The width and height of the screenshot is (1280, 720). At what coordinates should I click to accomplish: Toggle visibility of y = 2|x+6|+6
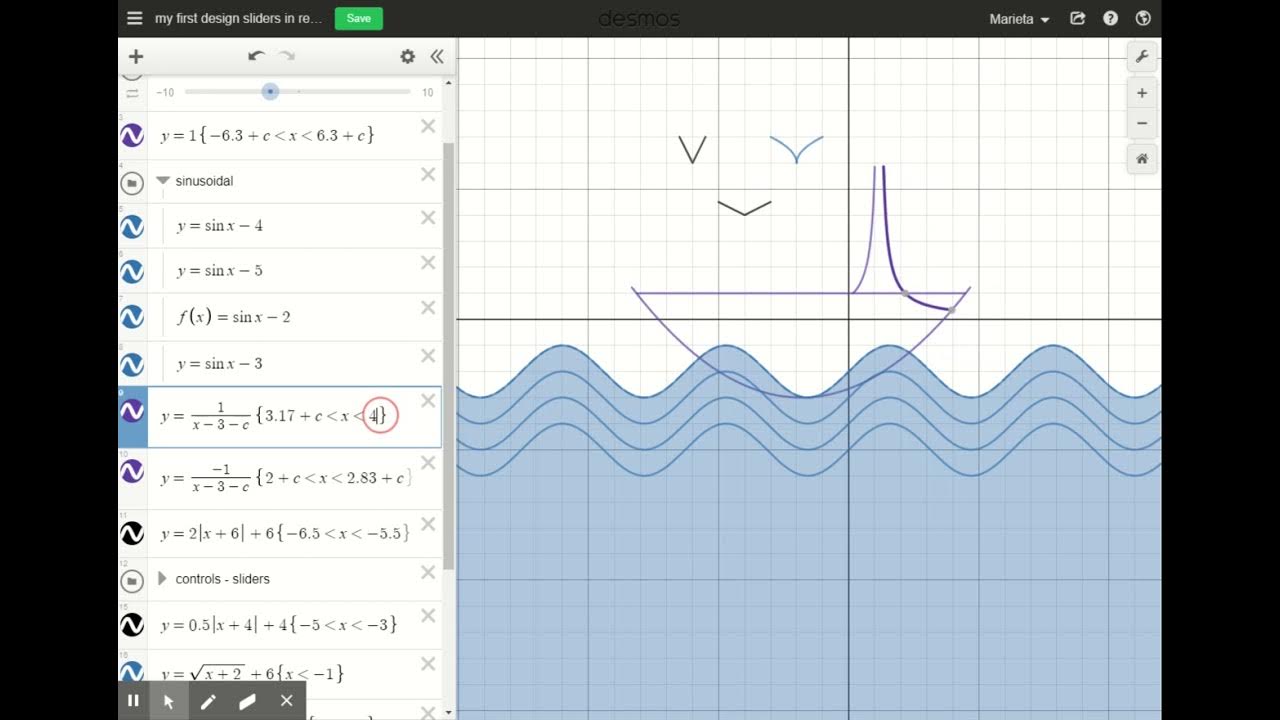[x=132, y=534]
